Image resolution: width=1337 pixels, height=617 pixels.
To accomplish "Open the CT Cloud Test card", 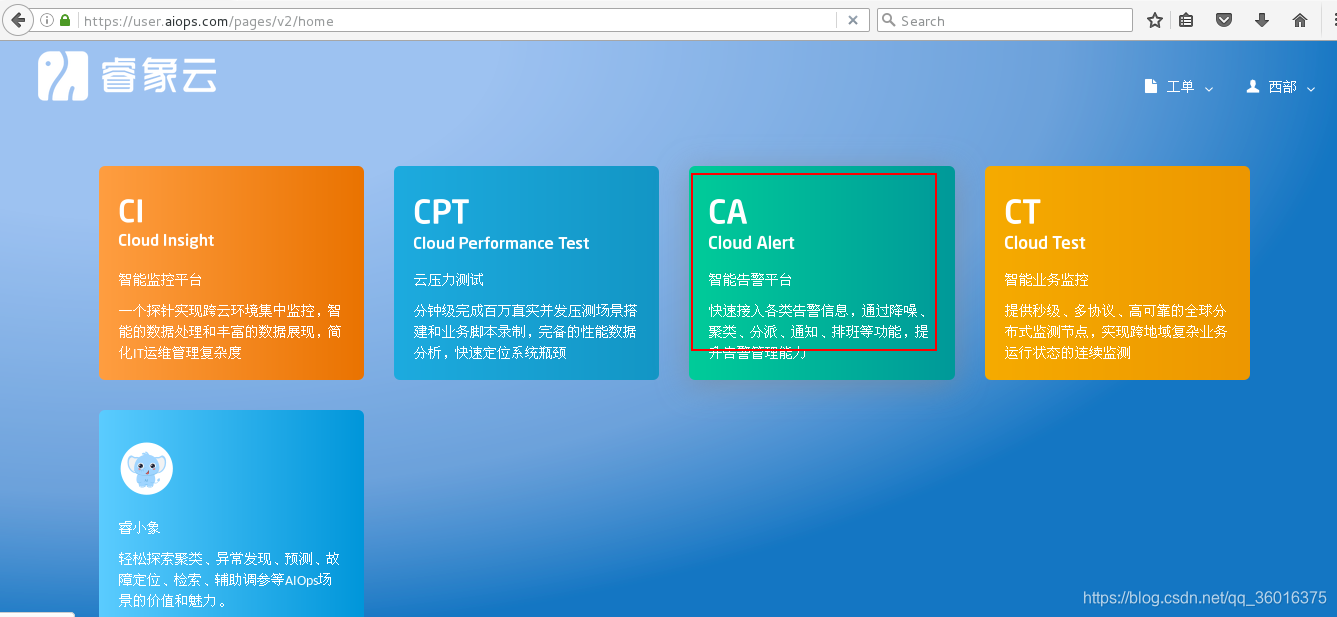I will (x=1117, y=273).
